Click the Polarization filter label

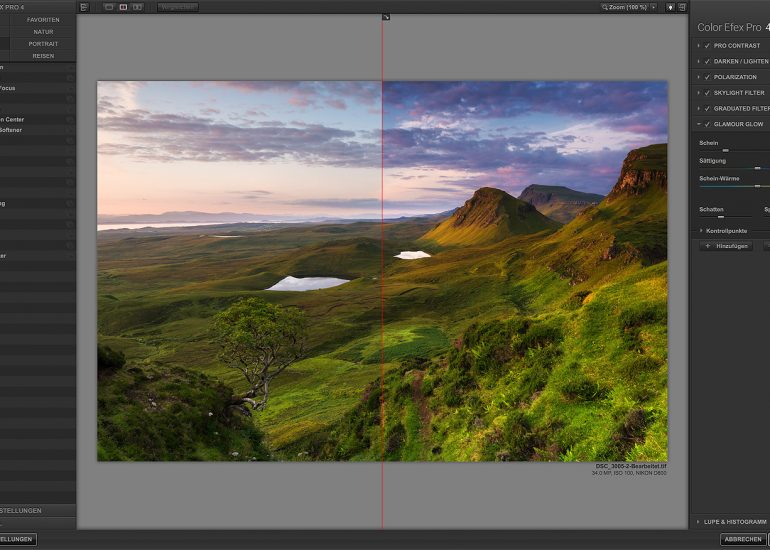pyautogui.click(x=735, y=77)
